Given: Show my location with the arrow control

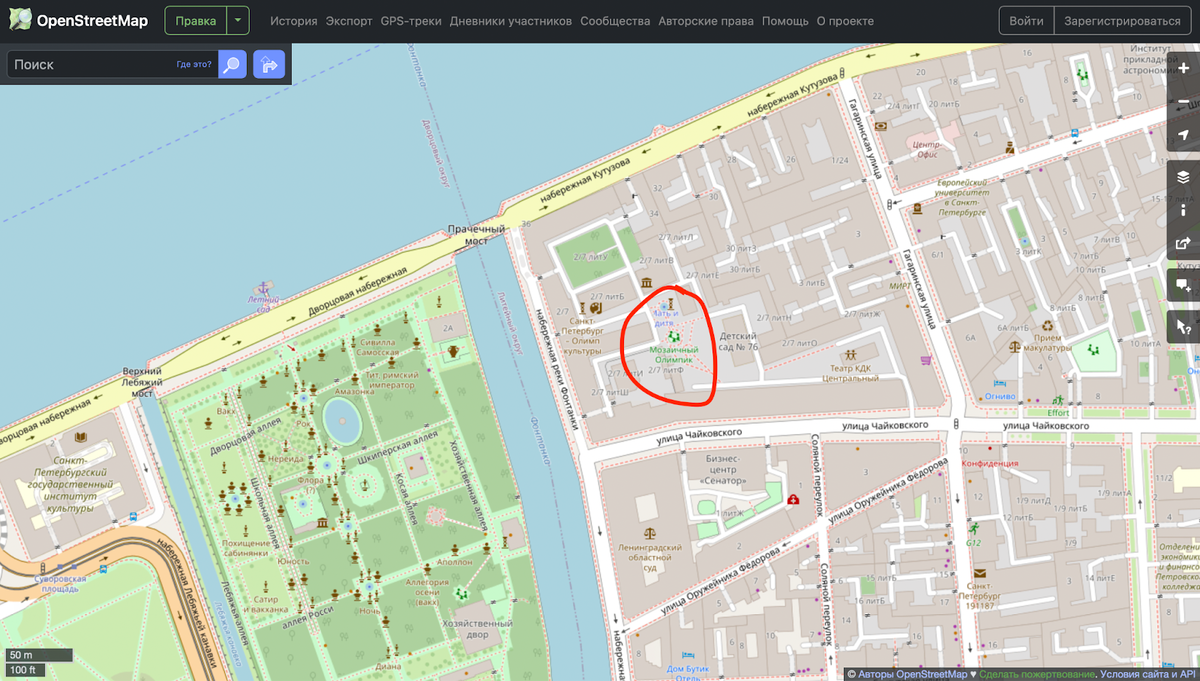Looking at the screenshot, I should point(1183,136).
